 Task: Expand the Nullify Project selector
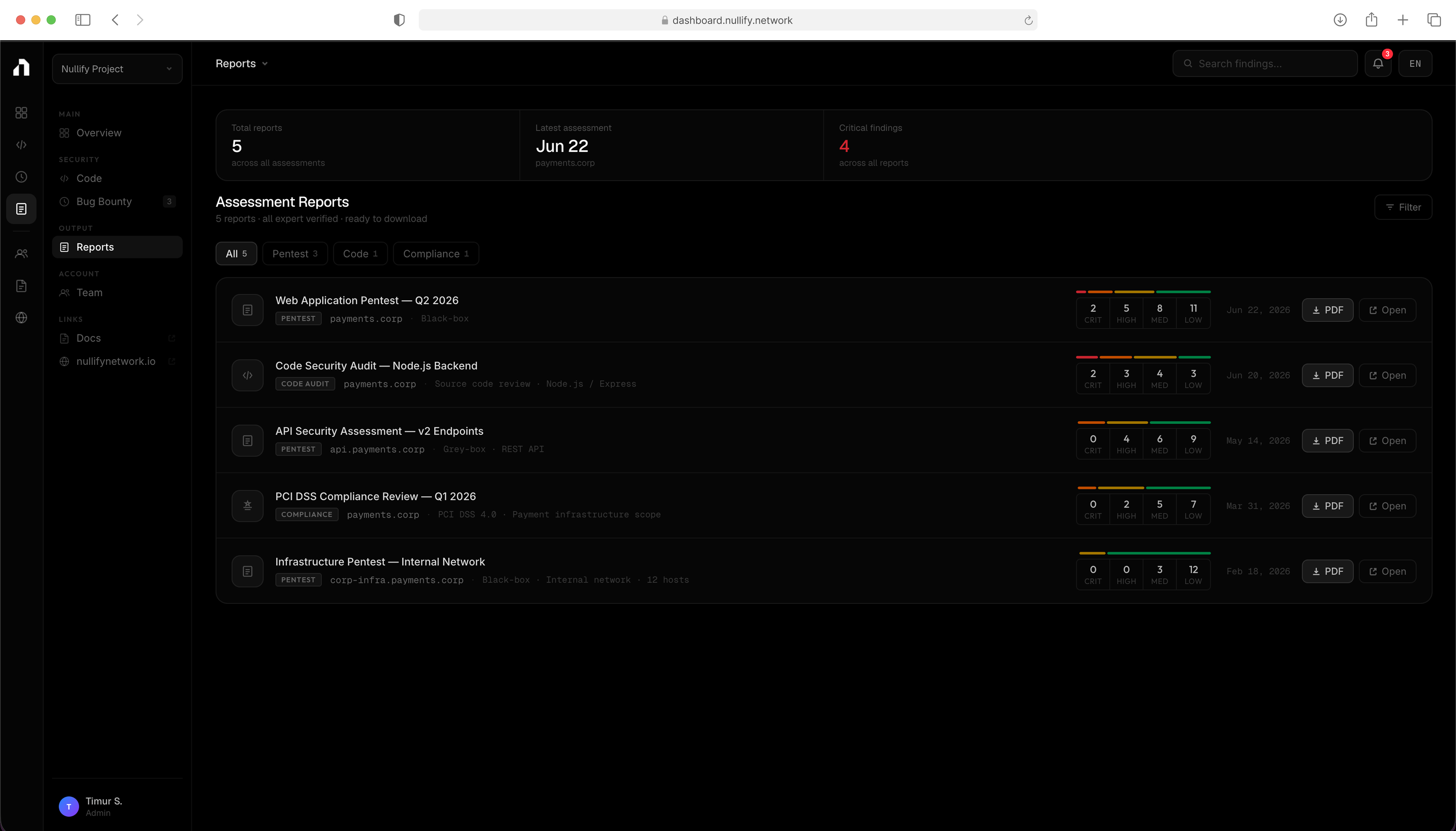117,69
